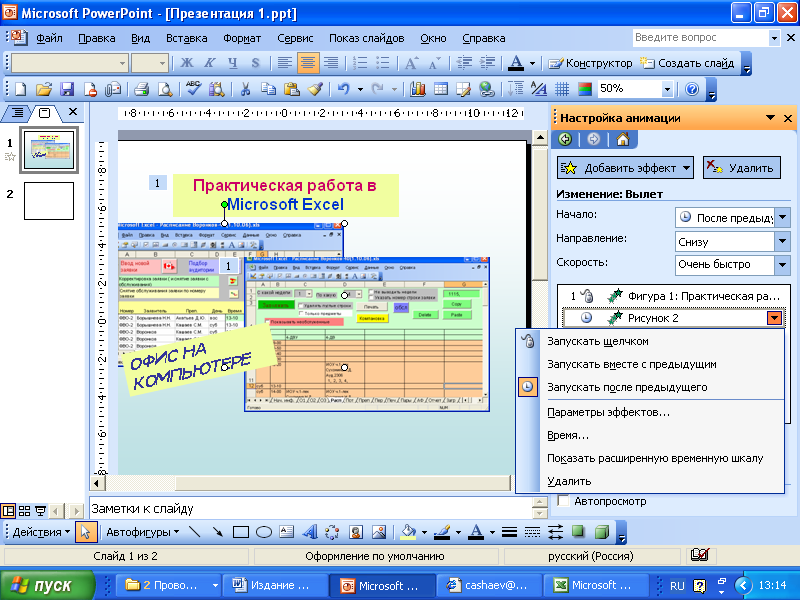Cut selection with the scissors icon
The image size is (800, 600).
245,89
